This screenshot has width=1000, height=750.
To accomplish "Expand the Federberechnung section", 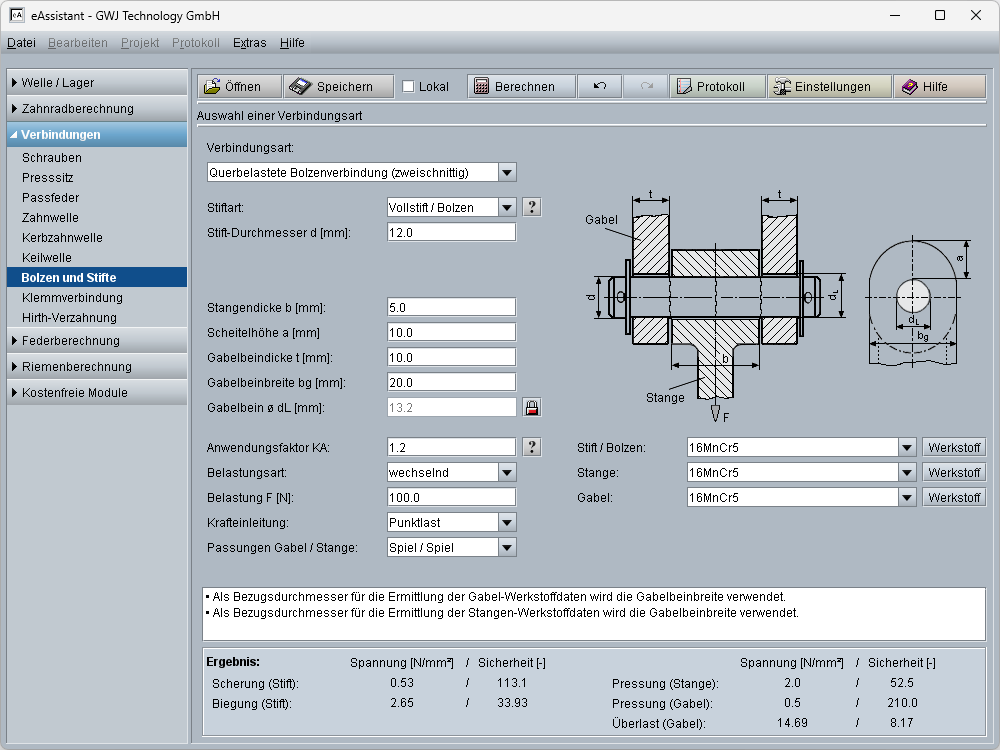I will coord(97,341).
